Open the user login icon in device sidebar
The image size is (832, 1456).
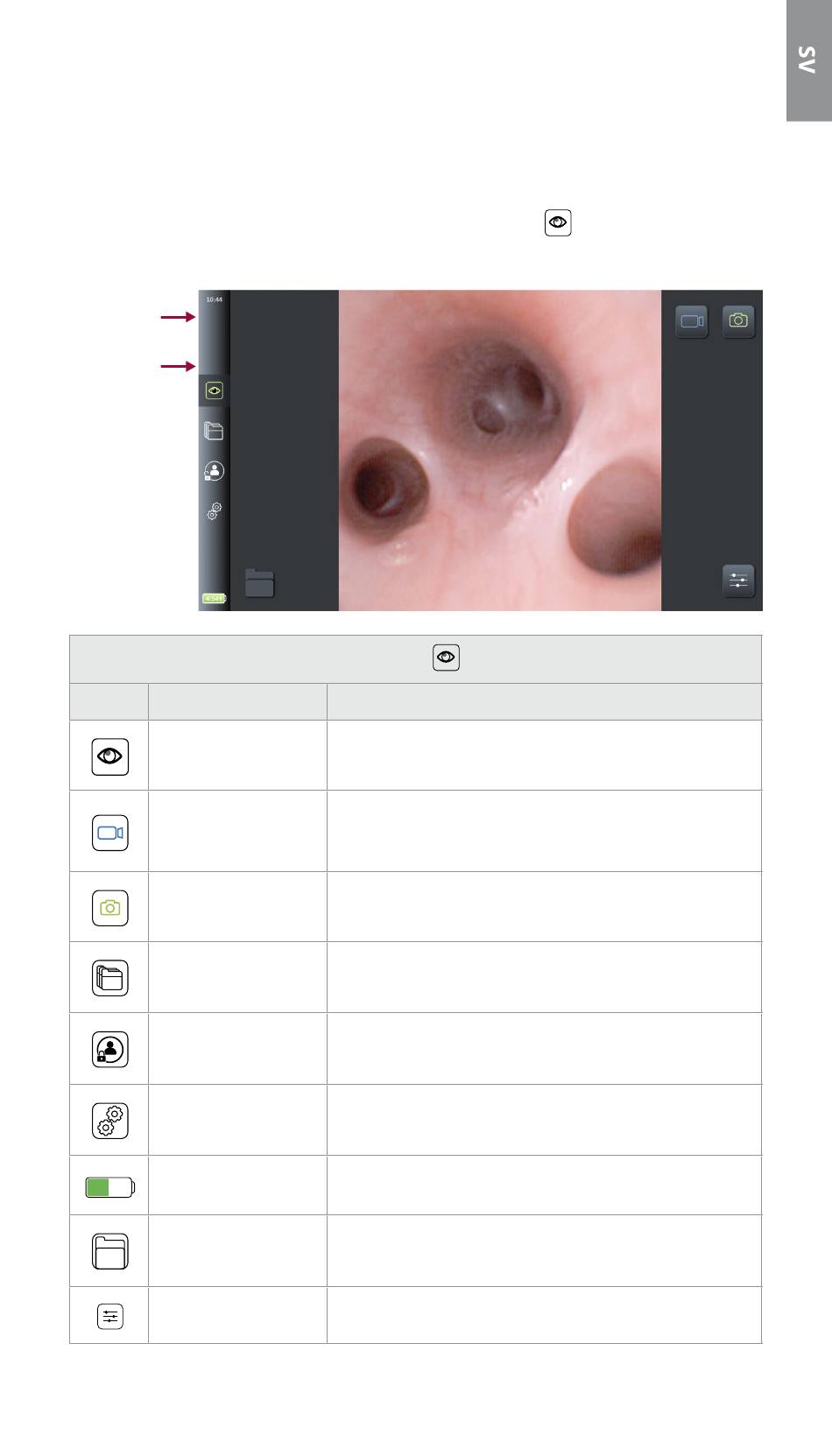[x=214, y=471]
